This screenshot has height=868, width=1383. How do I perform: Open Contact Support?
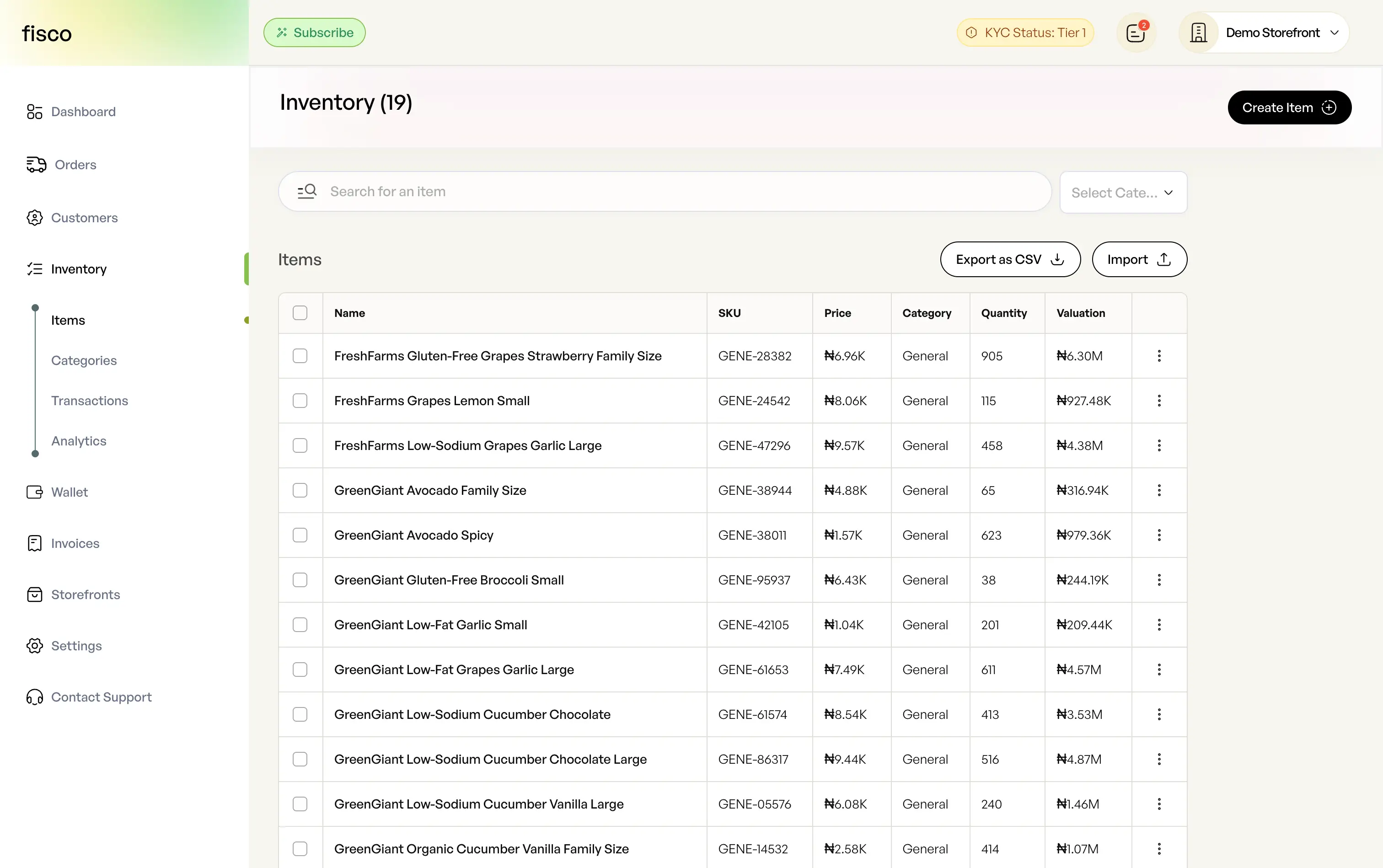101,697
